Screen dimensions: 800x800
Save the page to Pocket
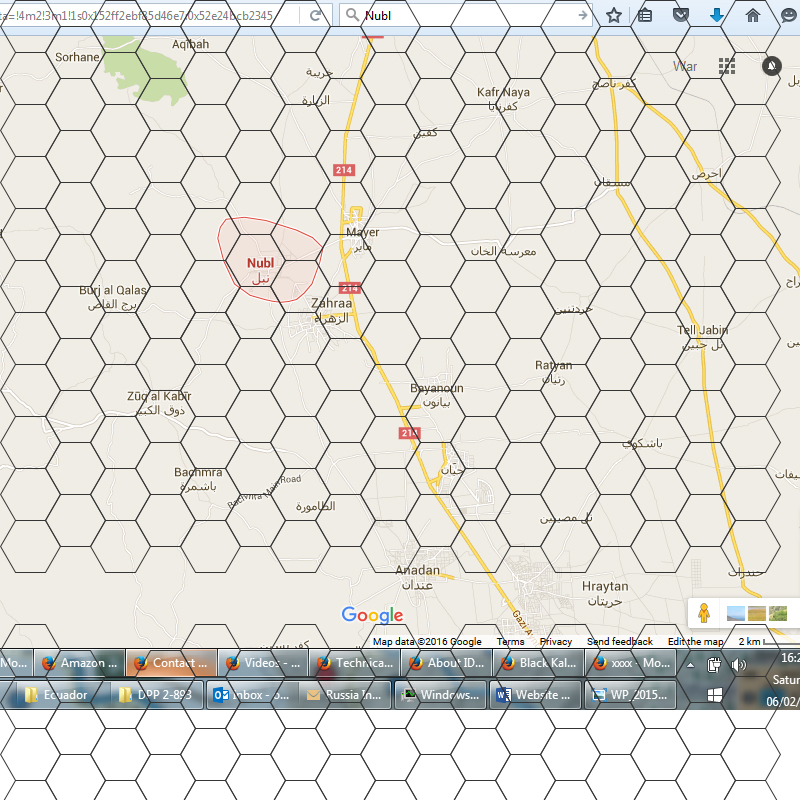tap(681, 15)
